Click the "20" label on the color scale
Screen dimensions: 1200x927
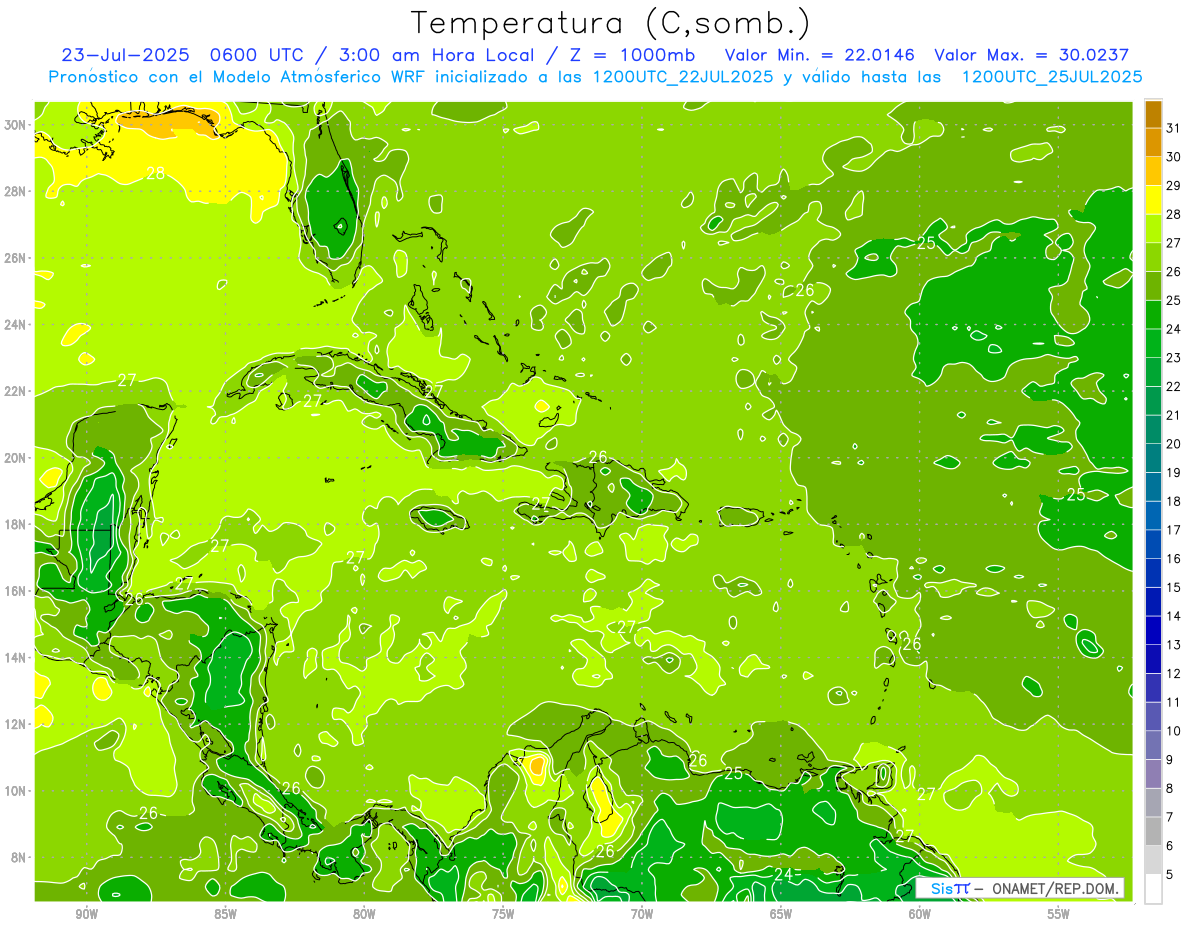(1174, 444)
